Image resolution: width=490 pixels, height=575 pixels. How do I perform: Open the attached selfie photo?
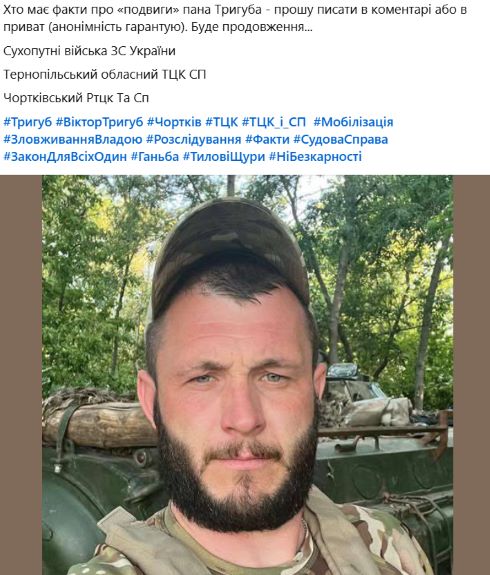247,375
